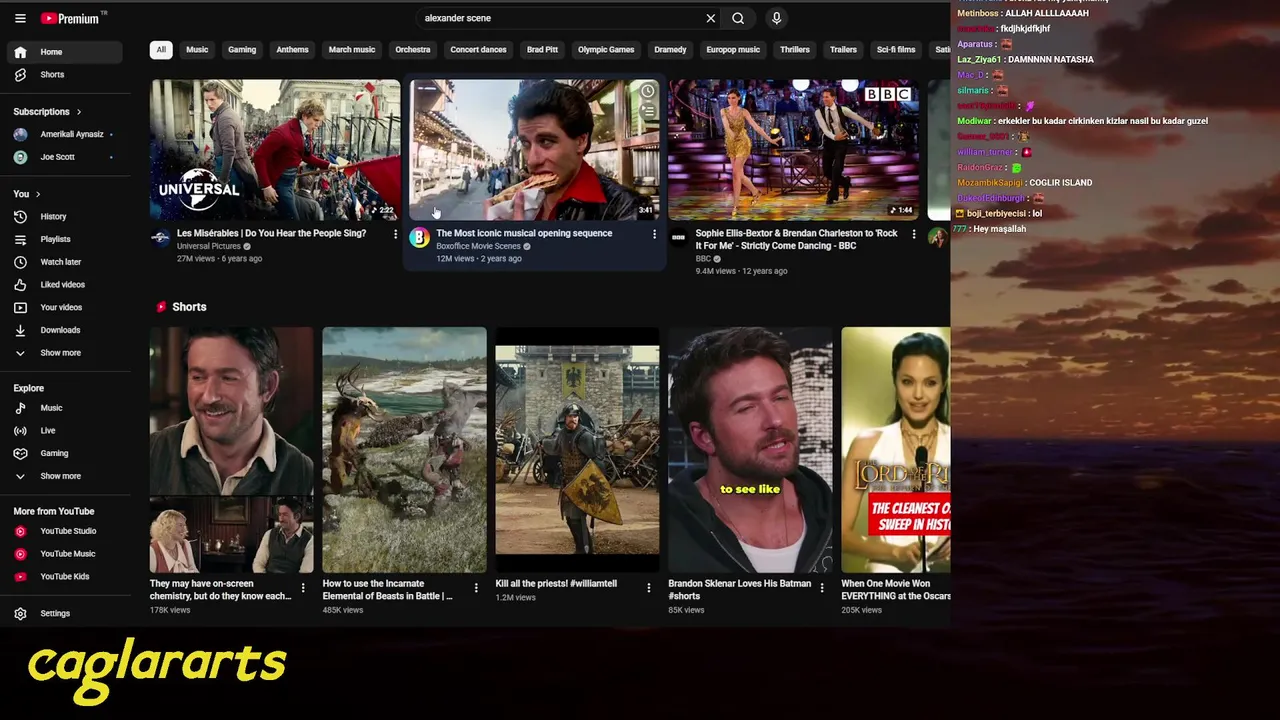The height and width of the screenshot is (720, 1280).
Task: Open options for 'Kill all the priests' short
Action: (648, 588)
